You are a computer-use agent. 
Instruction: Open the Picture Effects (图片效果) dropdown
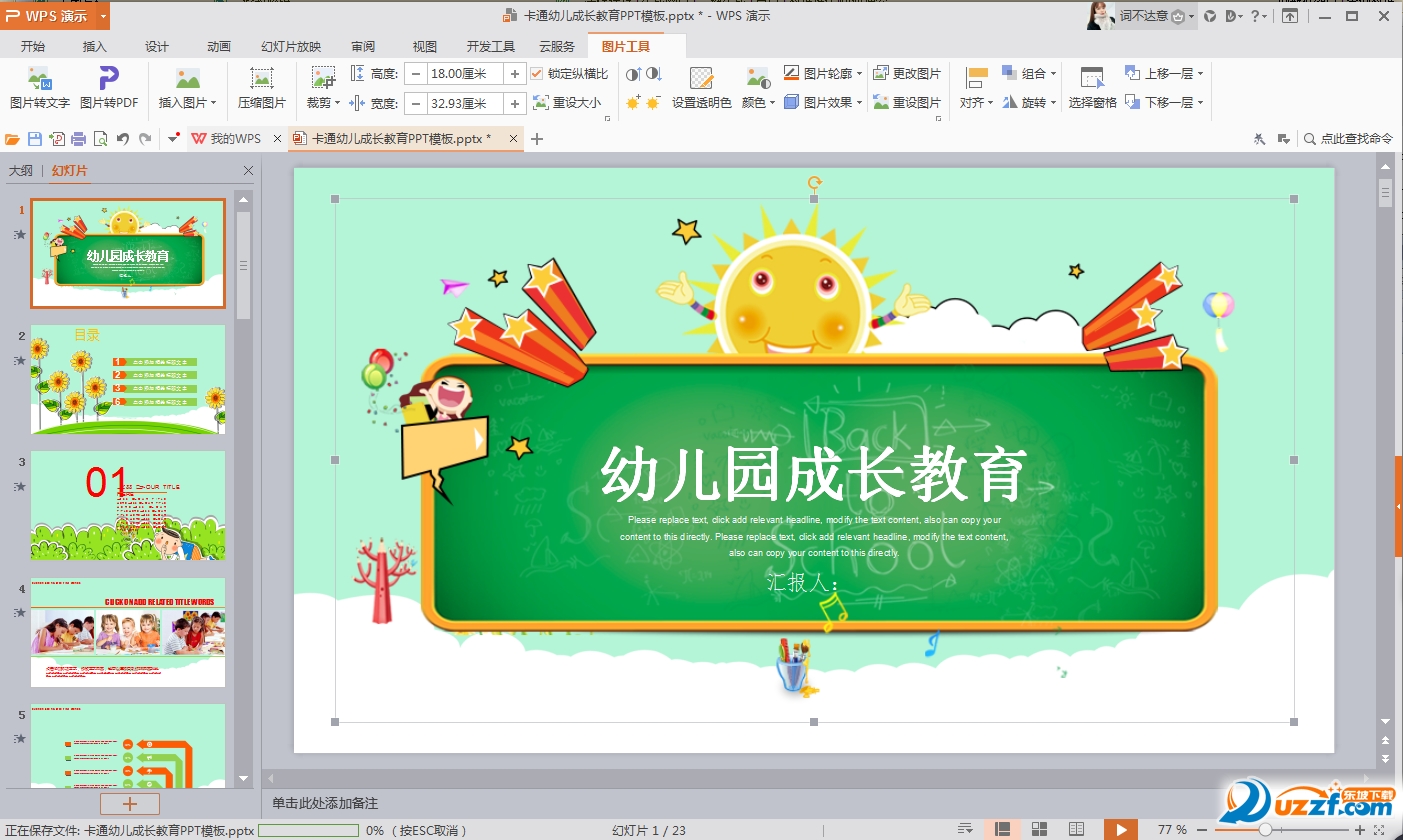click(824, 102)
